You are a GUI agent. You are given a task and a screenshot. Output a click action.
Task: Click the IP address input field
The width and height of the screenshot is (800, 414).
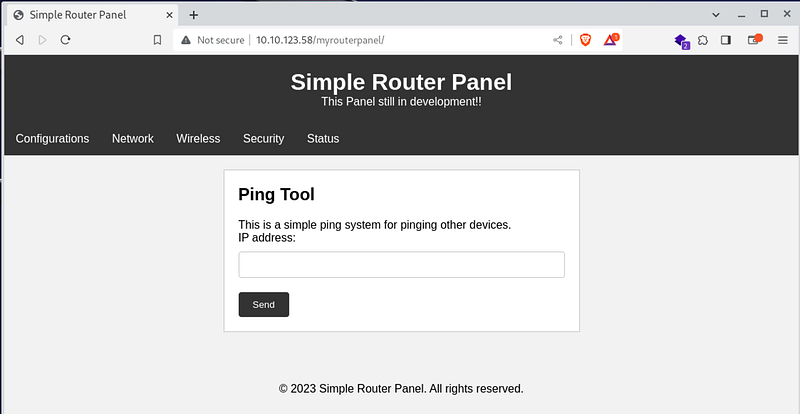point(402,264)
